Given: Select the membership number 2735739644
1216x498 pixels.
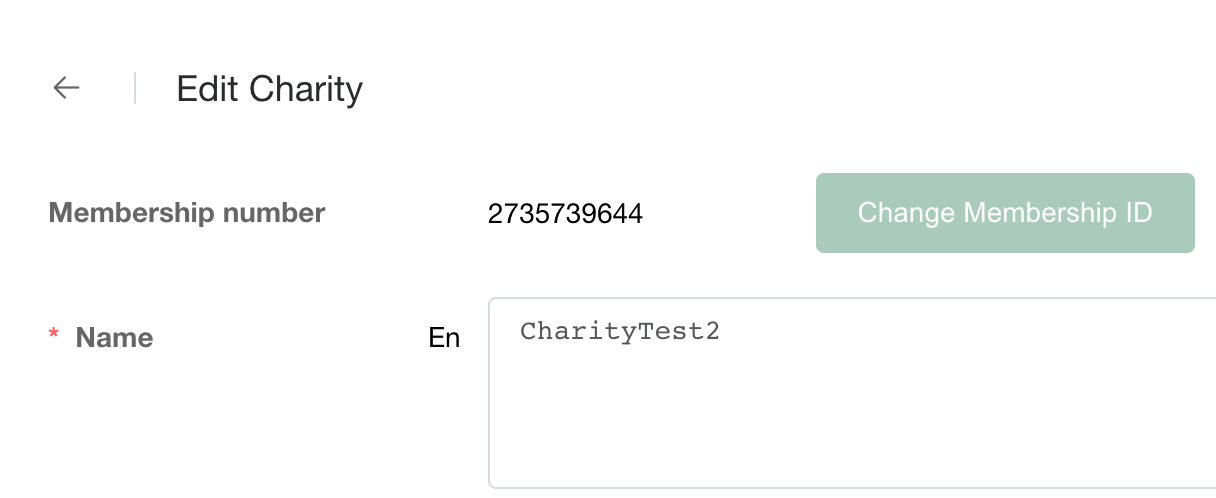Looking at the screenshot, I should click(x=565, y=214).
